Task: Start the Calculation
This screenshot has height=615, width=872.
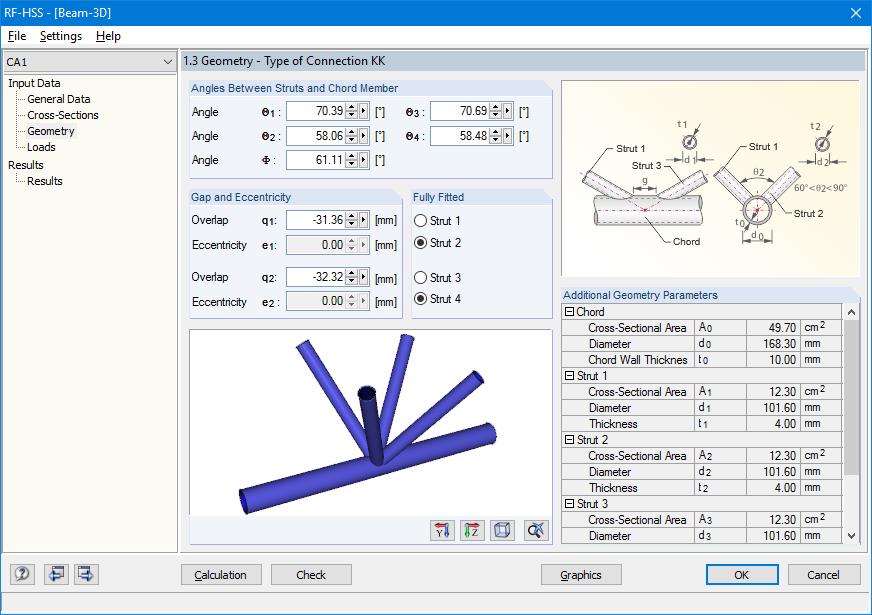Action: (x=221, y=574)
